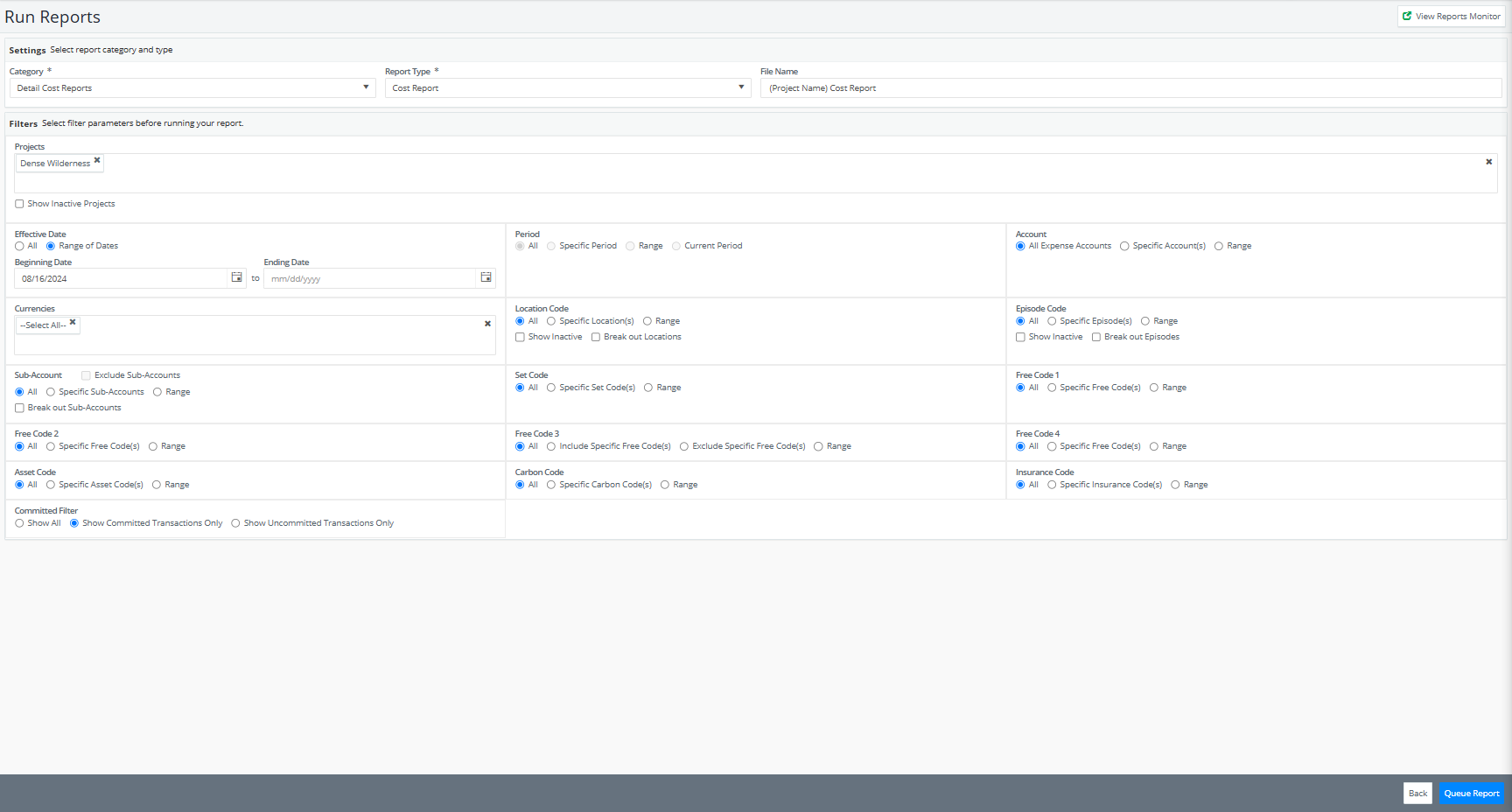Choose Specific Episode(s) under Episode Code
Image resolution: width=1512 pixels, height=812 pixels.
click(1052, 321)
